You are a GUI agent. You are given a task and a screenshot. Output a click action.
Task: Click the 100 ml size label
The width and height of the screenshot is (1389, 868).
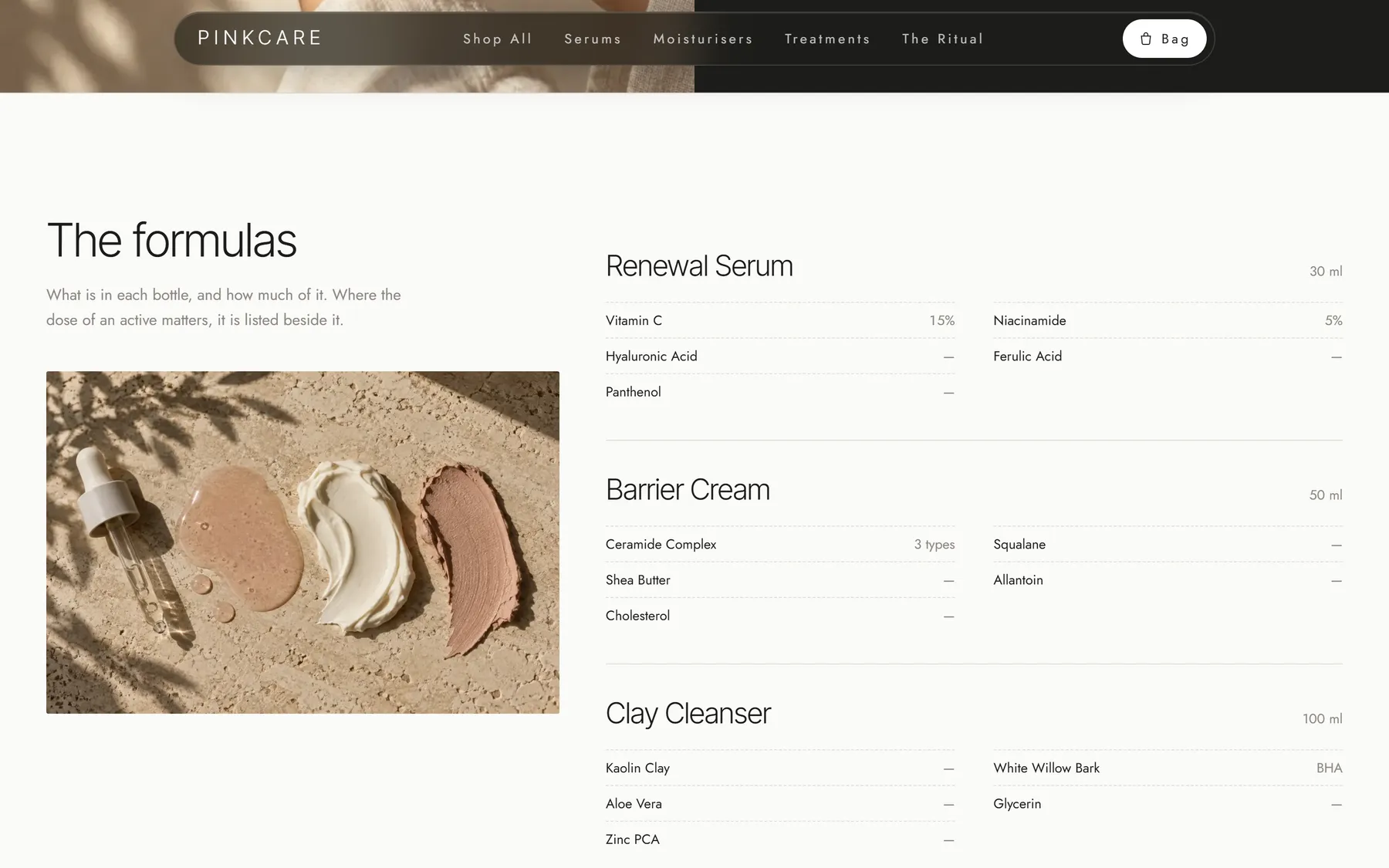[x=1323, y=719]
